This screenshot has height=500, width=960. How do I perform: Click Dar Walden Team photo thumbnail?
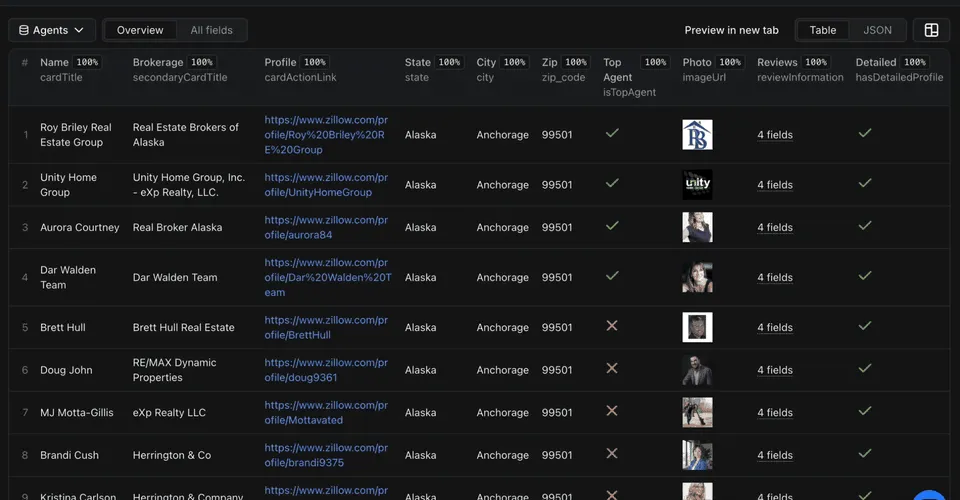pyautogui.click(x=697, y=277)
